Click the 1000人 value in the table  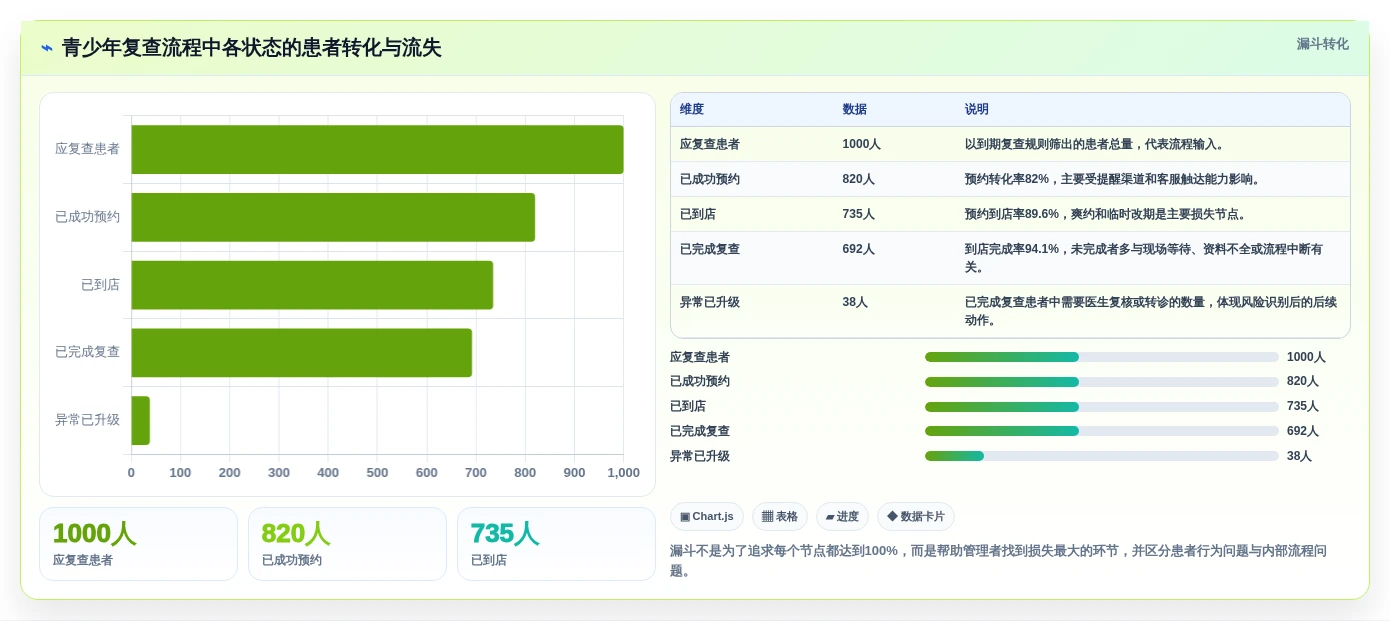pyautogui.click(x=861, y=144)
